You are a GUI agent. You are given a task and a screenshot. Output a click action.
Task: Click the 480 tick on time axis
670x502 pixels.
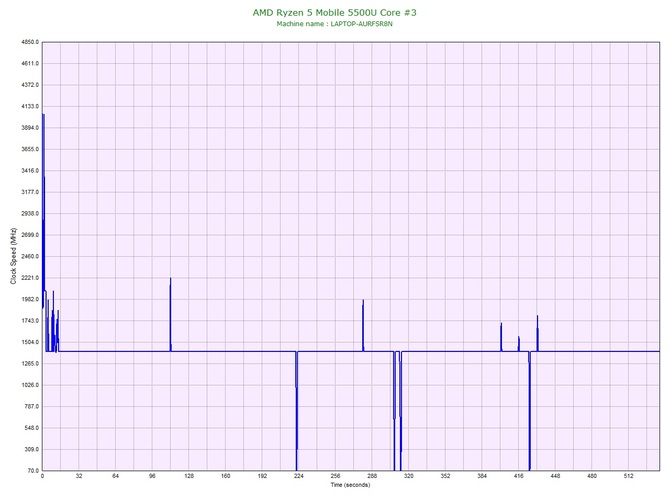592,476
